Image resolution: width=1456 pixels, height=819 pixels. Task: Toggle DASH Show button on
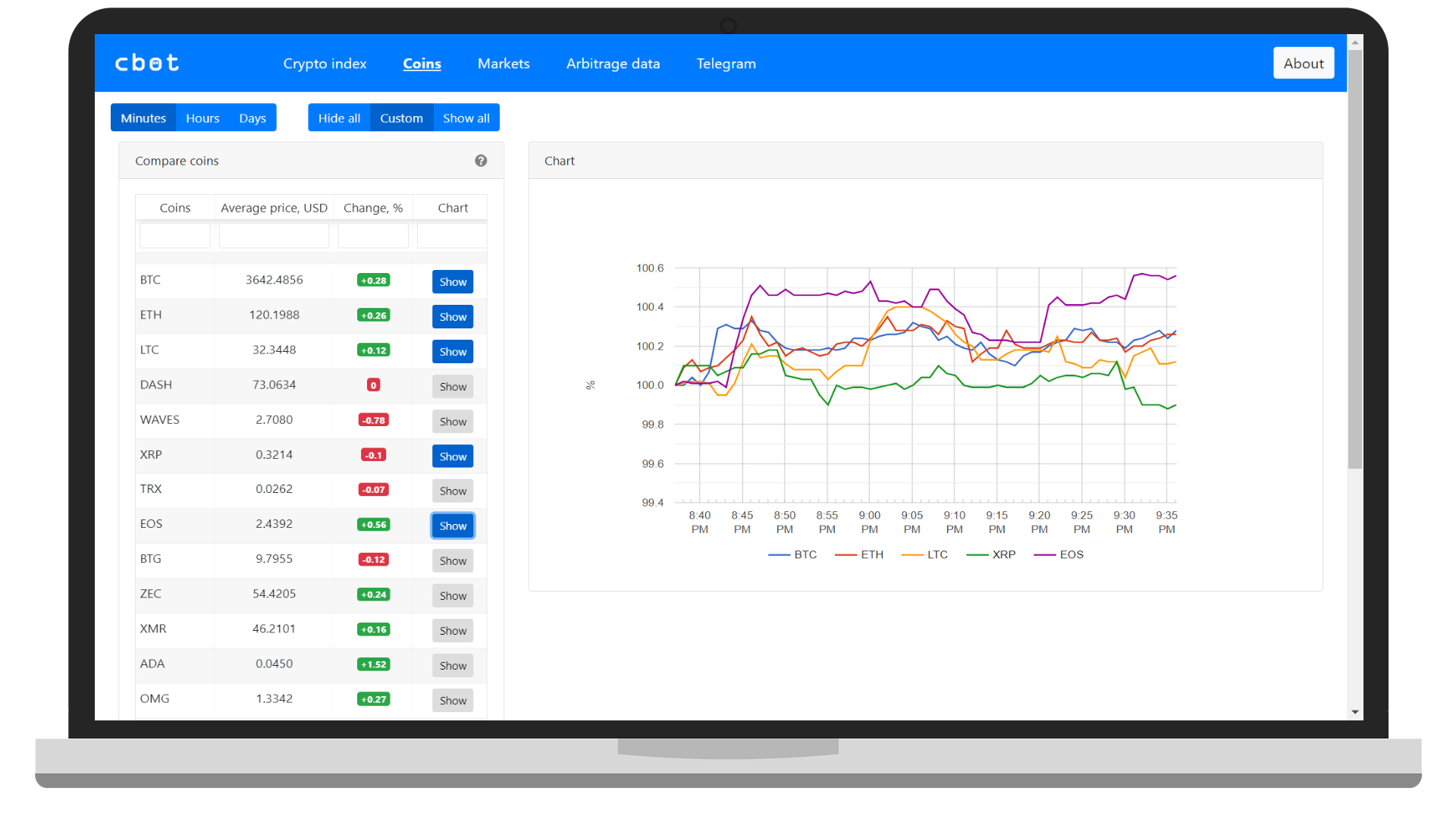(453, 387)
